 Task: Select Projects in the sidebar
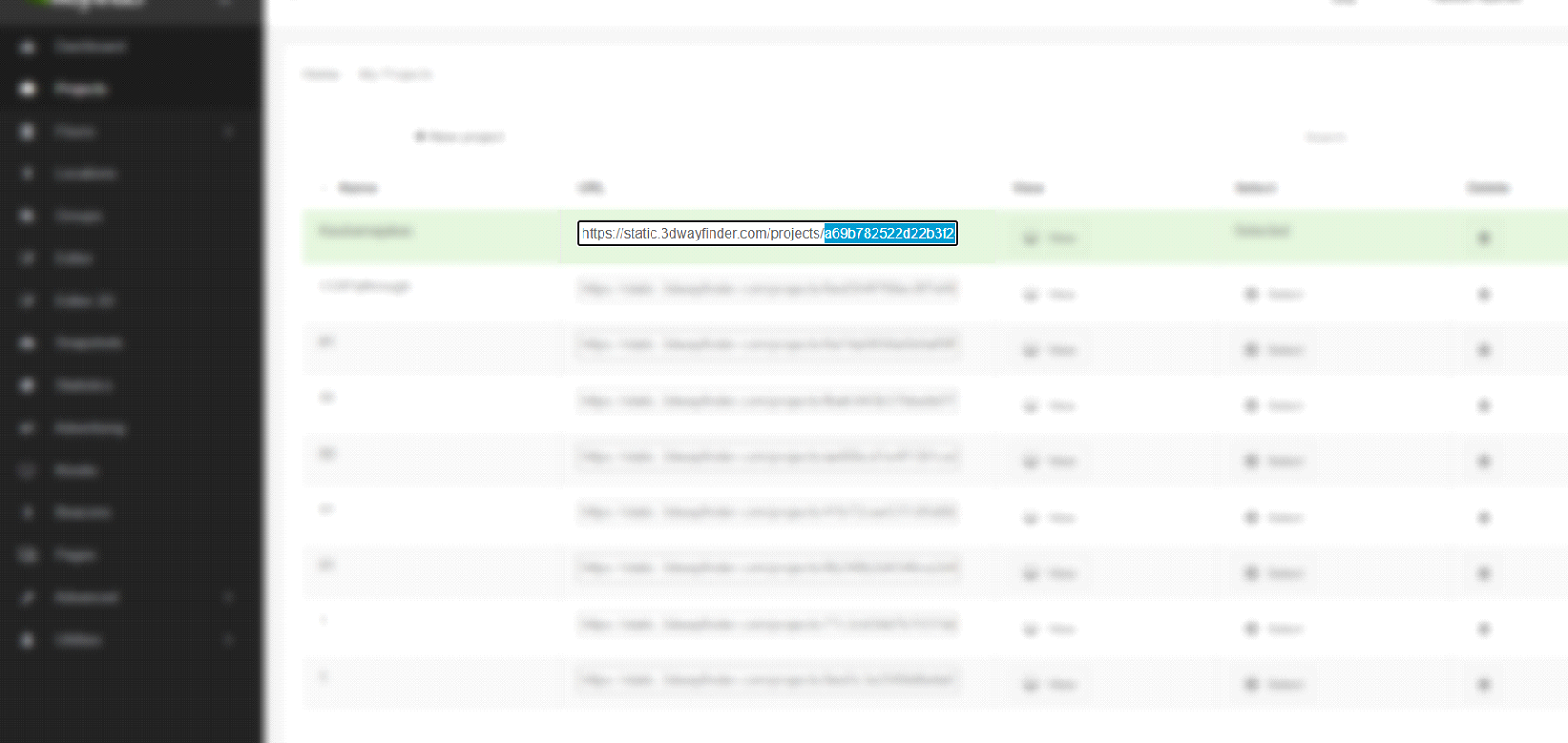[80, 89]
